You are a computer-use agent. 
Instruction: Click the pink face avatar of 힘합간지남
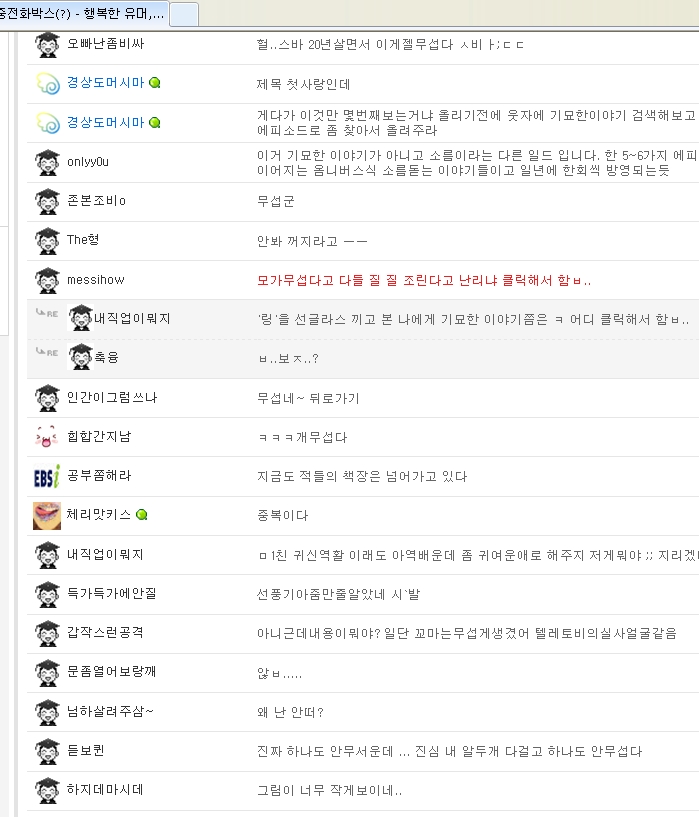pos(47,437)
